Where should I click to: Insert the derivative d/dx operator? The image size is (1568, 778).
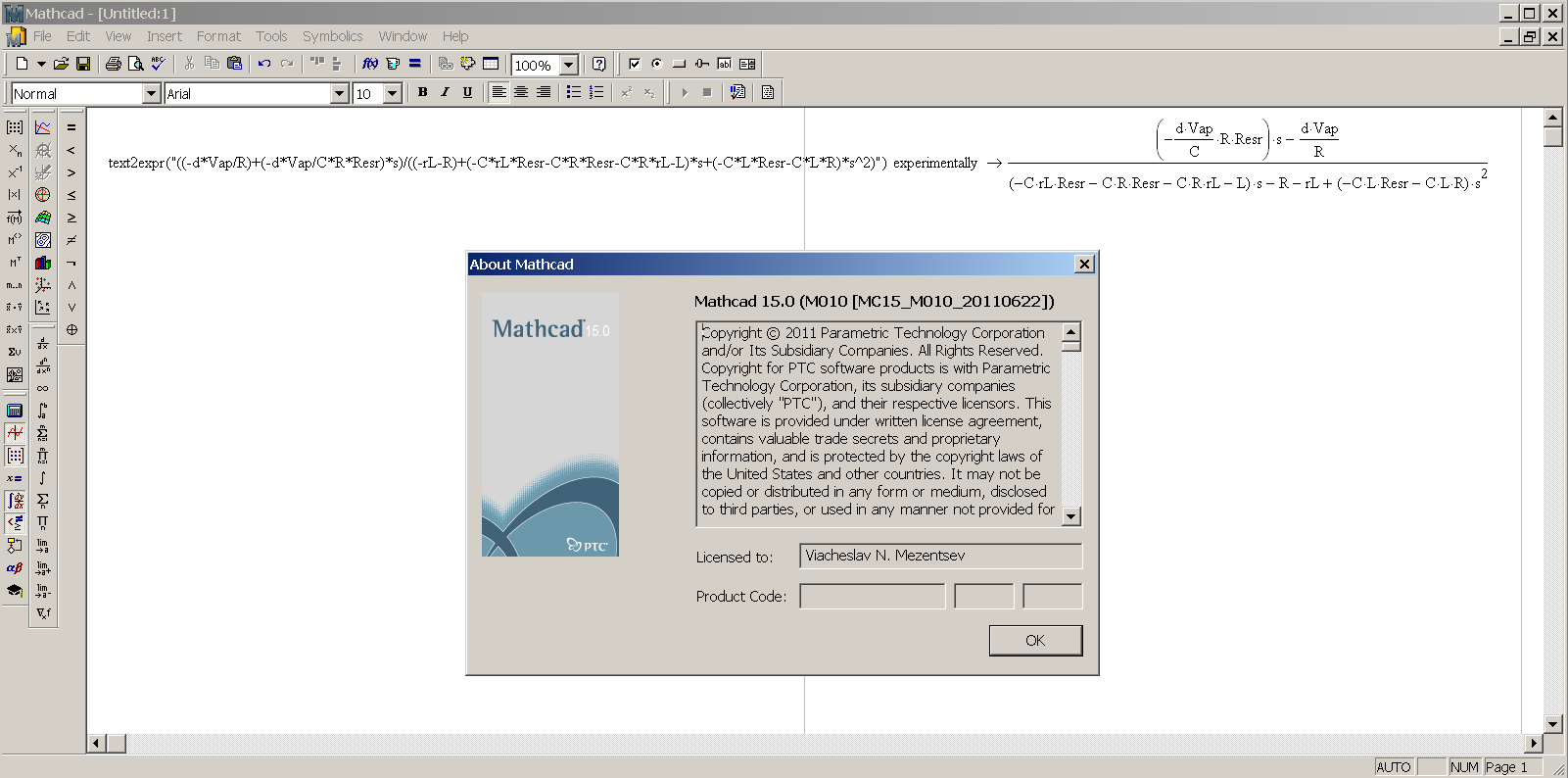coord(43,343)
